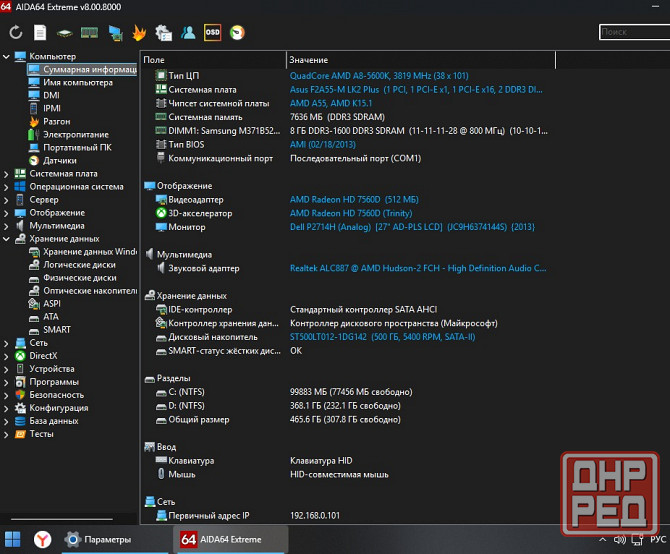Expand the Системная плата tree node
The image size is (670, 554).
(x=7, y=173)
